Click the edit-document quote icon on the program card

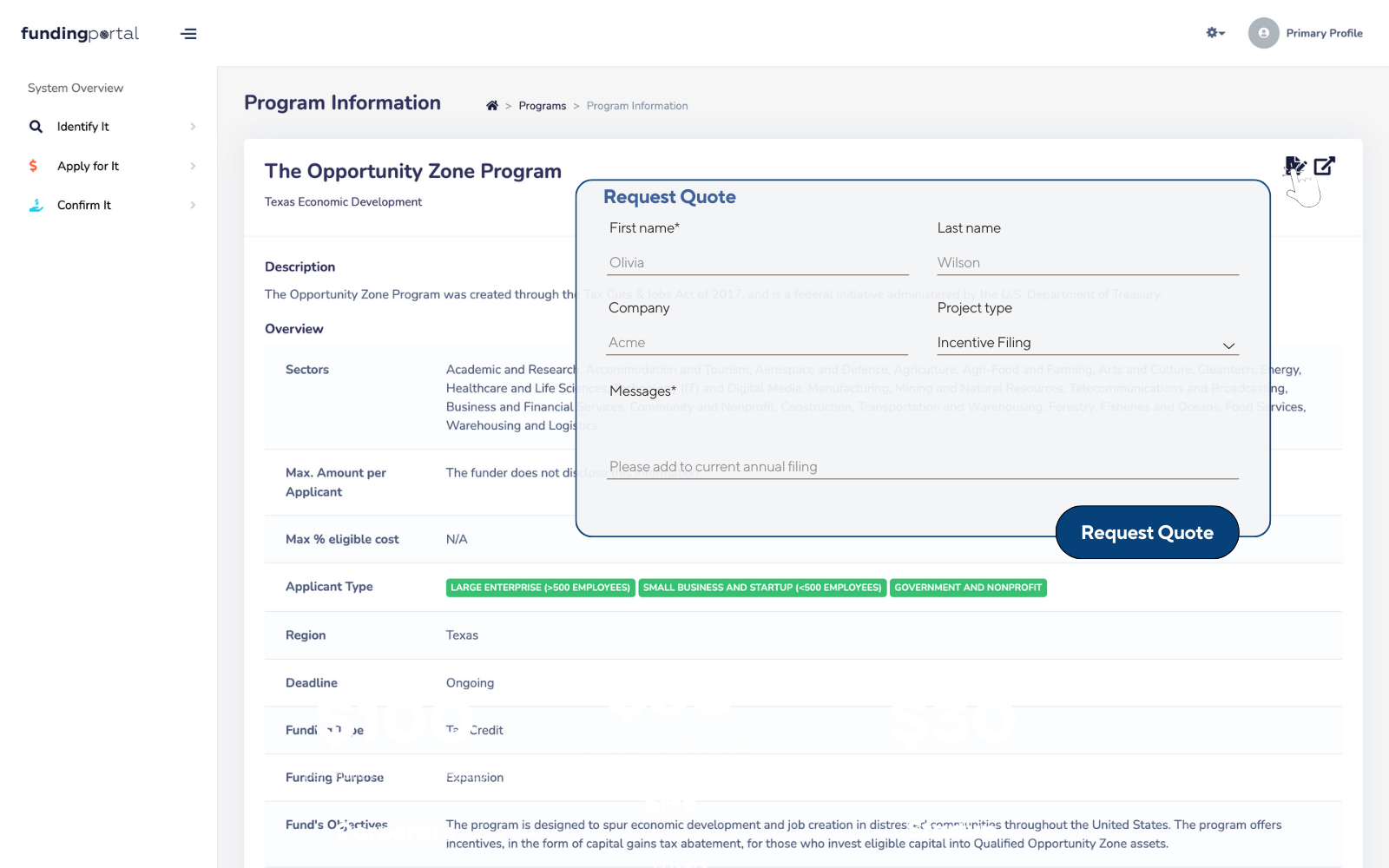pos(1294,165)
